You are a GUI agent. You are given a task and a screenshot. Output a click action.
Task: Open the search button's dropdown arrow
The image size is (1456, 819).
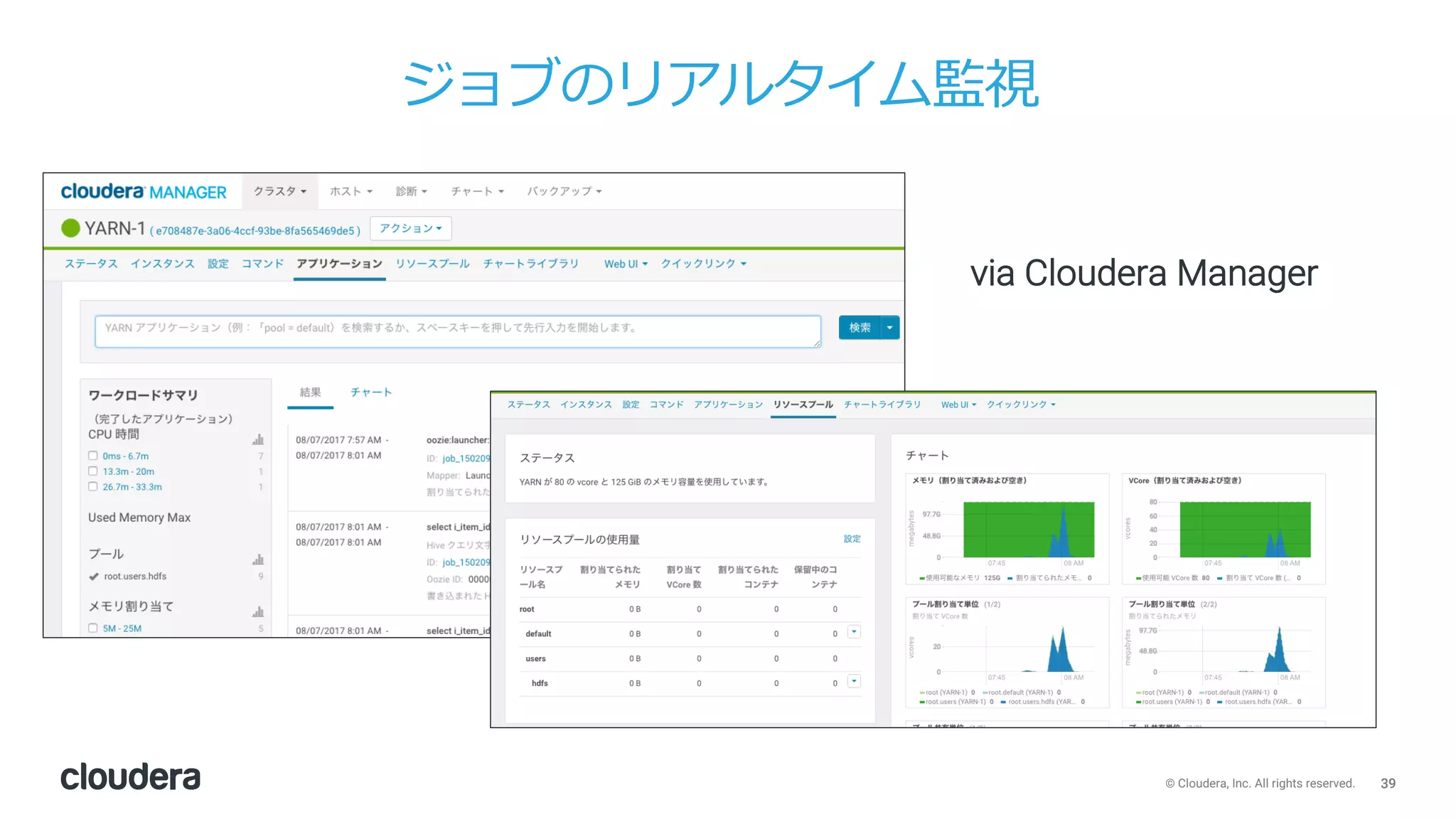tap(890, 328)
